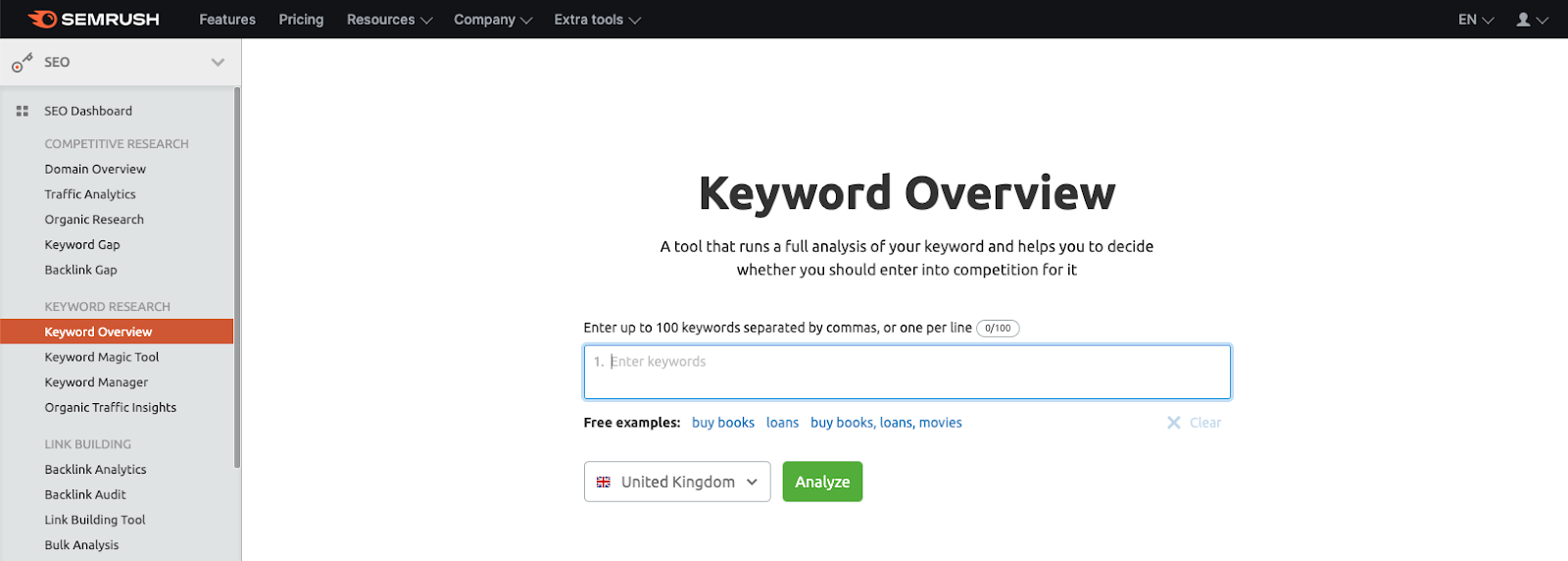Click the Clear X icon
1568x561 pixels.
[1173, 423]
